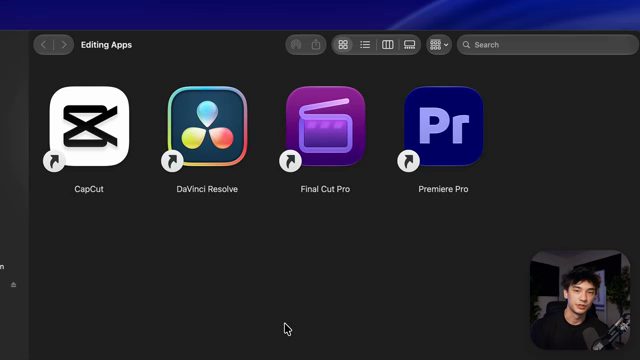Click the Editing Apps window title

[x=106, y=45]
